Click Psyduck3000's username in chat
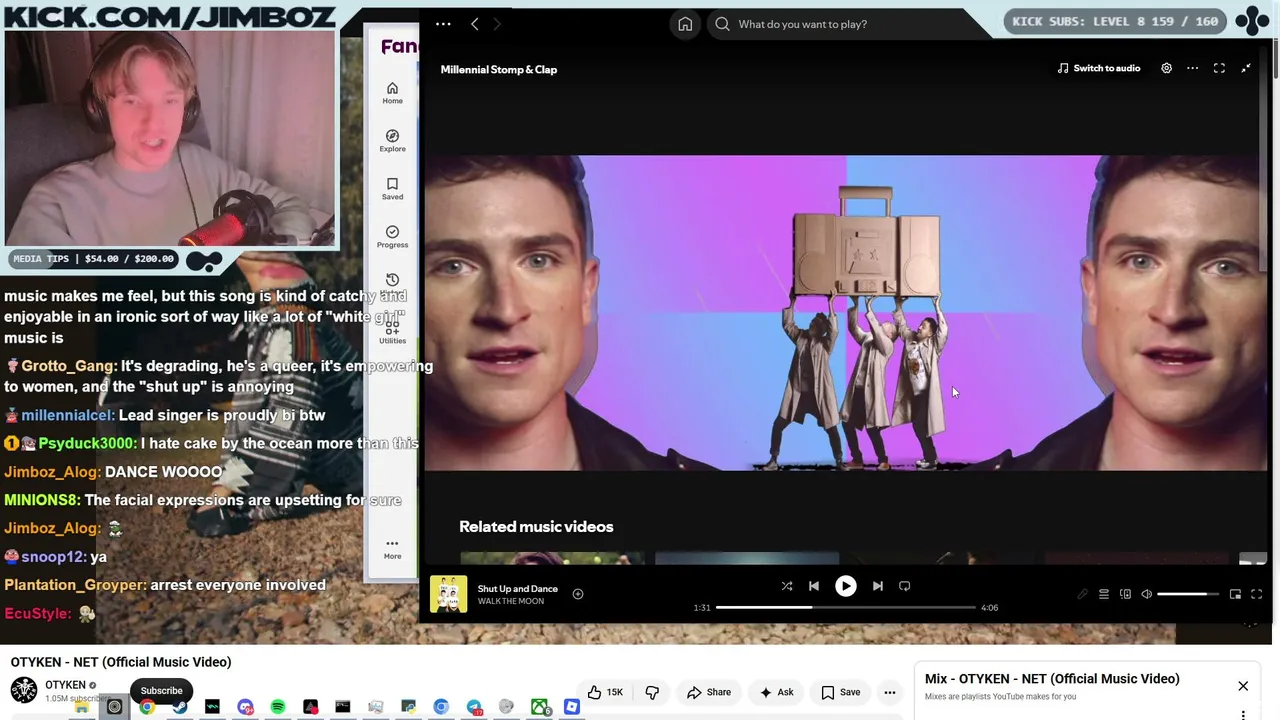Screen dimensions: 1280x720 [x=87, y=443]
